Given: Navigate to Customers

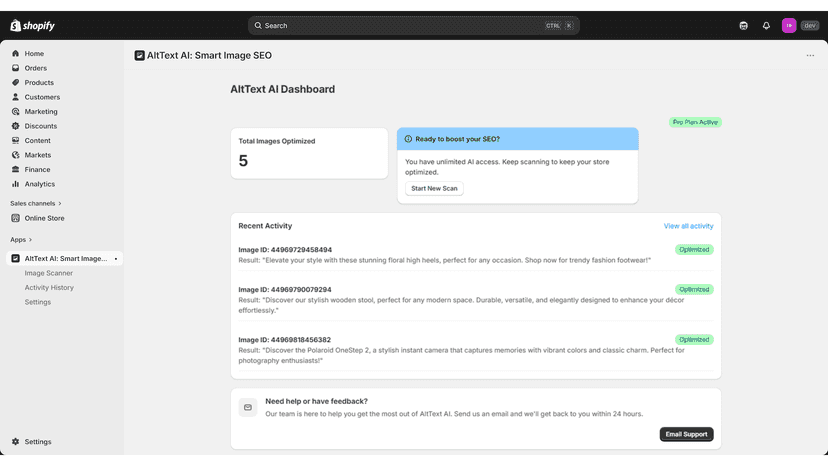Looking at the screenshot, I should click(x=42, y=97).
